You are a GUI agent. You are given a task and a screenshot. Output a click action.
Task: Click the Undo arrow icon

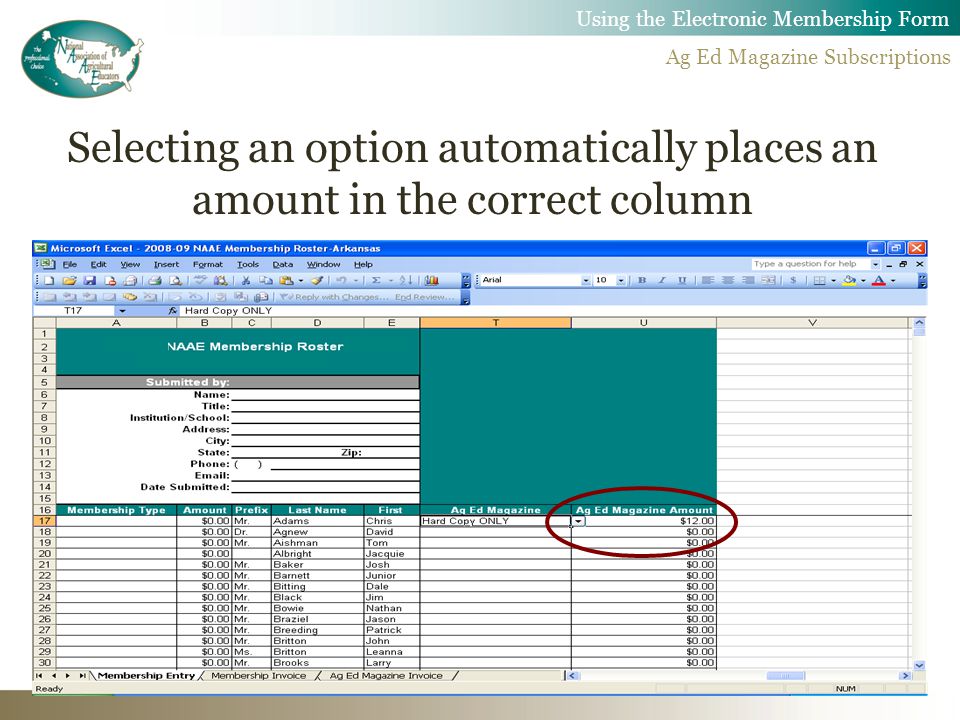341,280
